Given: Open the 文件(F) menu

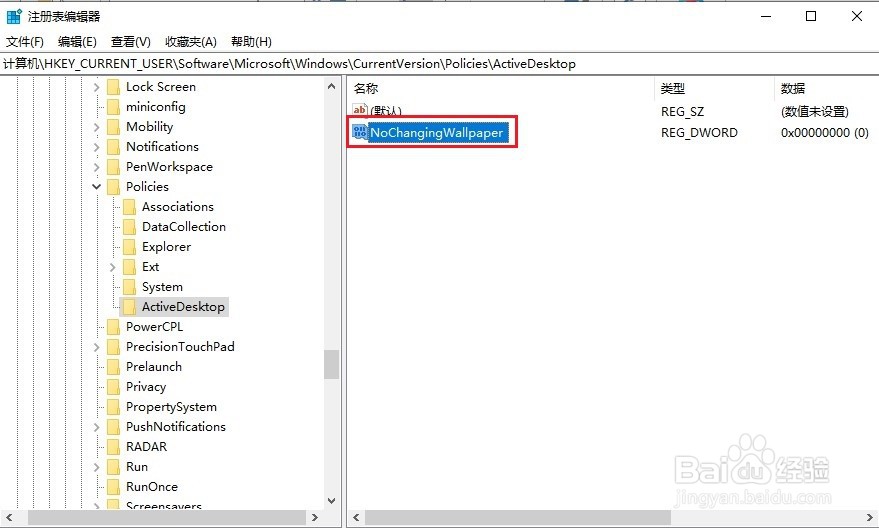Looking at the screenshot, I should [25, 41].
